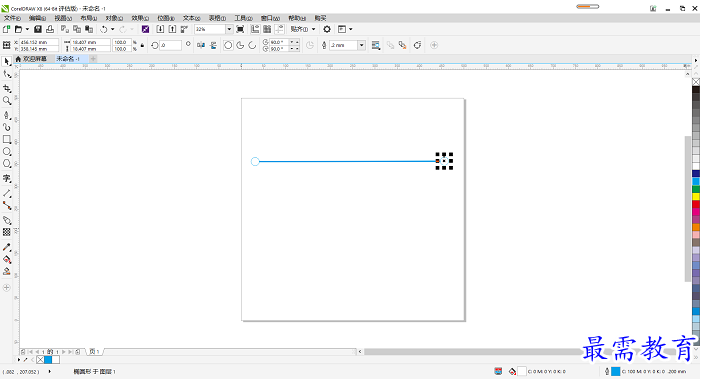
Task: Select the Ellipse tool
Action: click(7, 151)
